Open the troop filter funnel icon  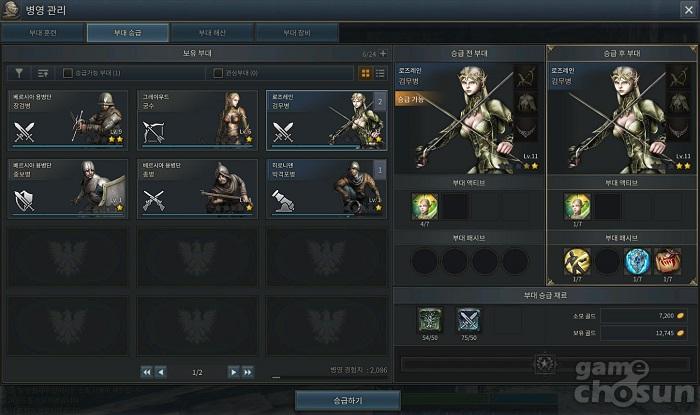pyautogui.click(x=19, y=73)
